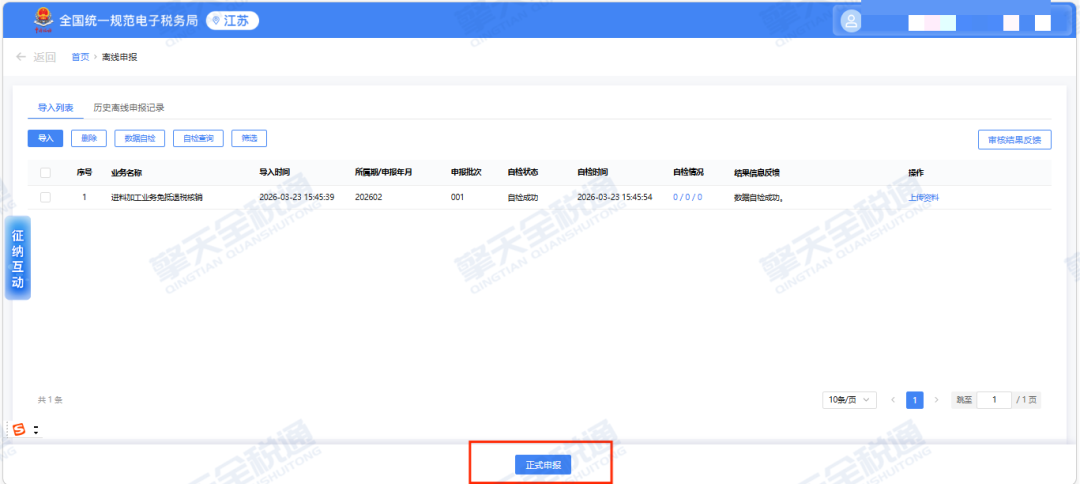Click previous page arrow

pyautogui.click(x=893, y=400)
